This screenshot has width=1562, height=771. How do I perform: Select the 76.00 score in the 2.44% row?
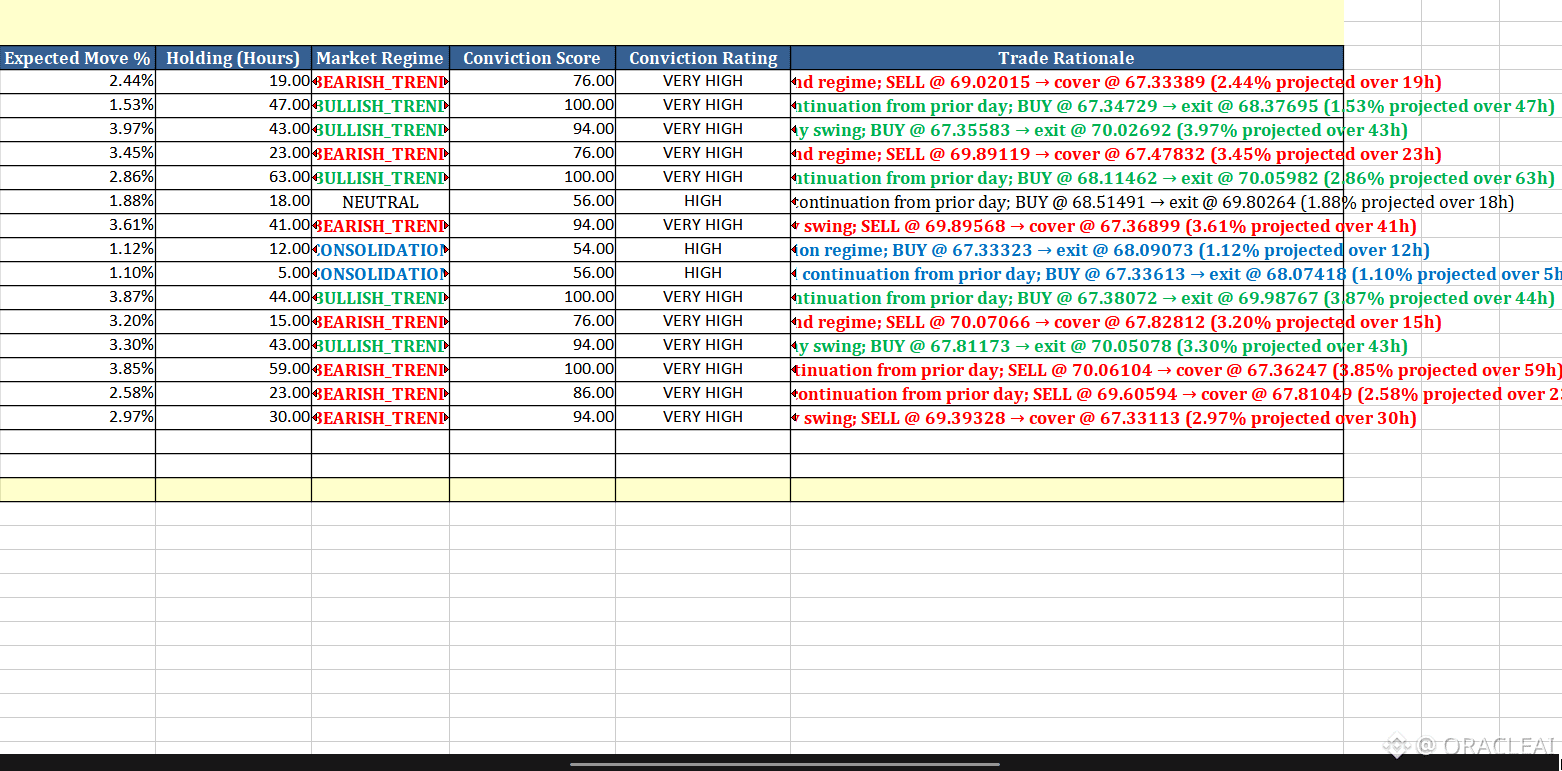(x=532, y=82)
